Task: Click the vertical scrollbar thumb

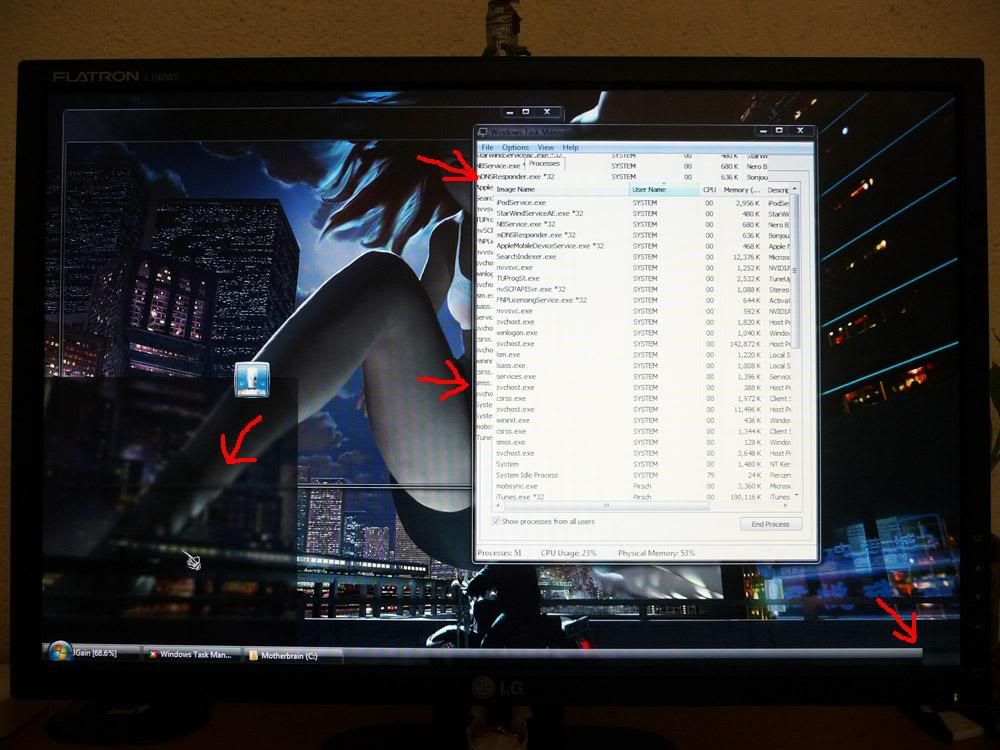Action: pos(795,271)
